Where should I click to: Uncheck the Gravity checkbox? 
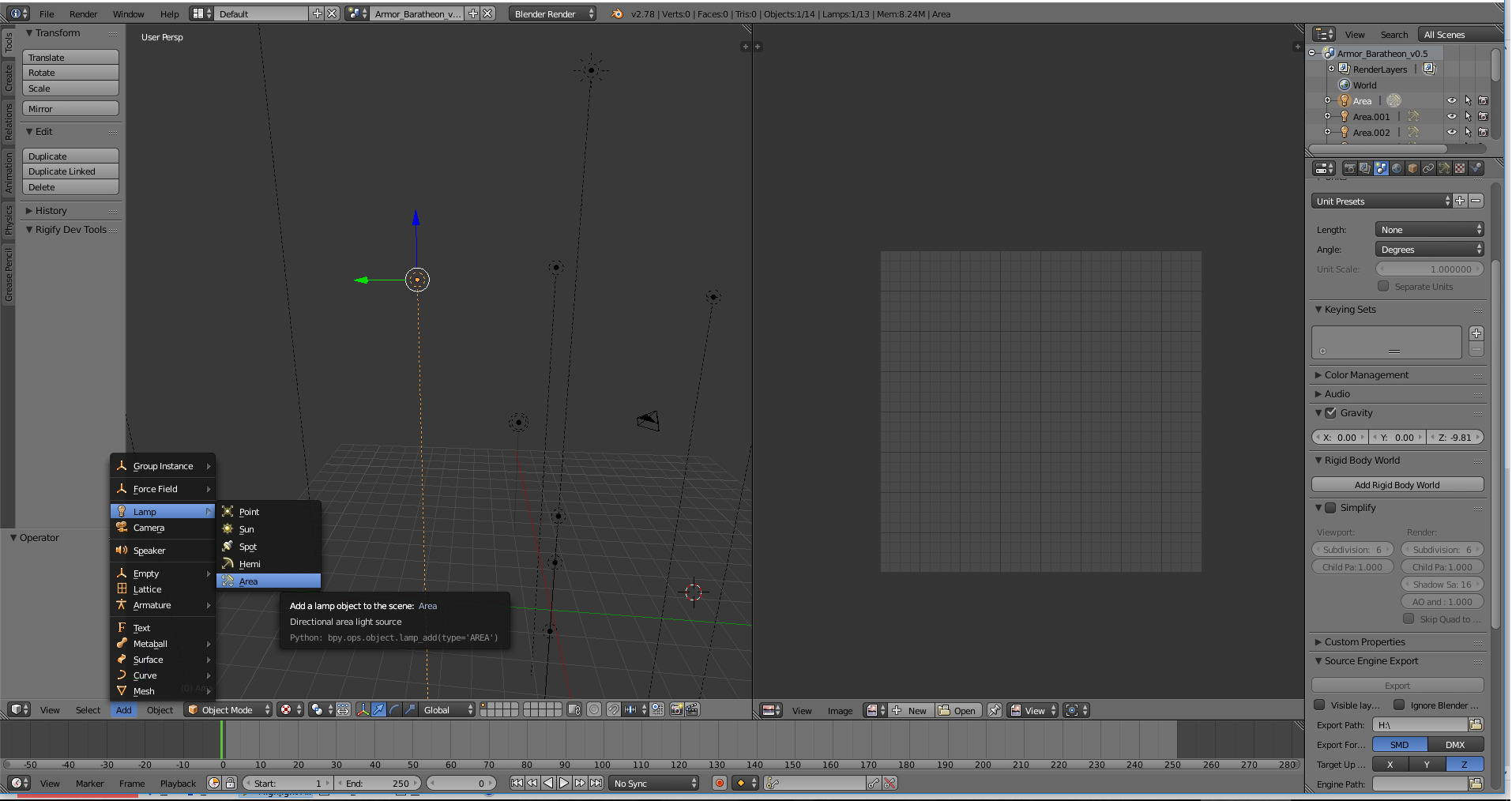coord(1331,412)
